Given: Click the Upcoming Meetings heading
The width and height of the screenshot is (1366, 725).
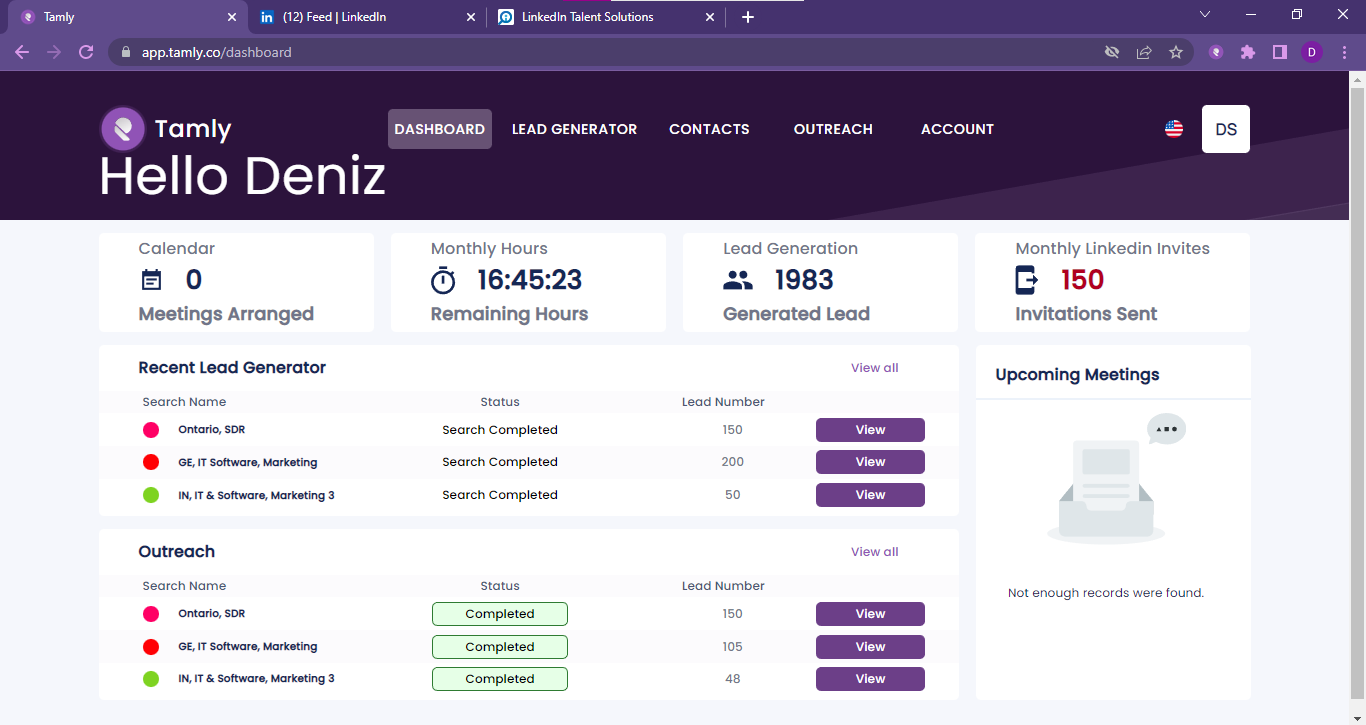Looking at the screenshot, I should pyautogui.click(x=1077, y=375).
